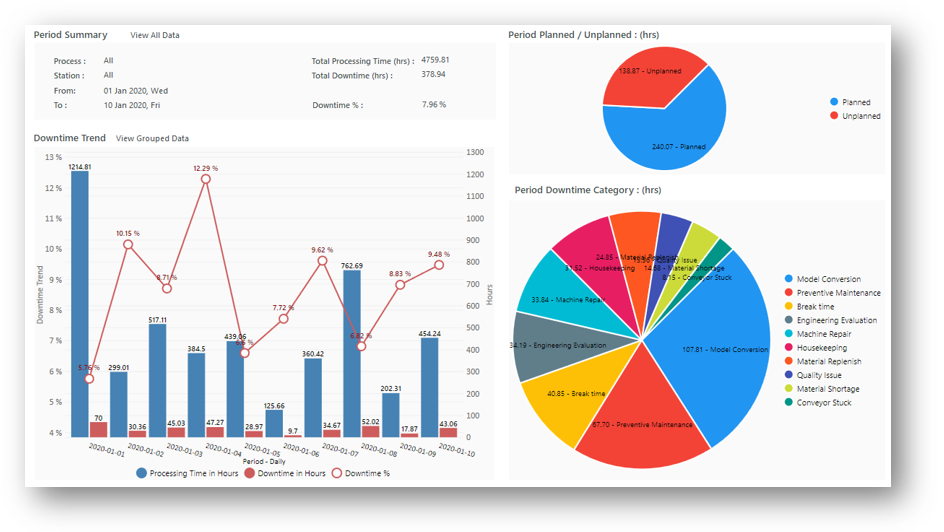Click the 12.29 % downtime data point
The width and height of the screenshot is (944, 532).
(205, 179)
